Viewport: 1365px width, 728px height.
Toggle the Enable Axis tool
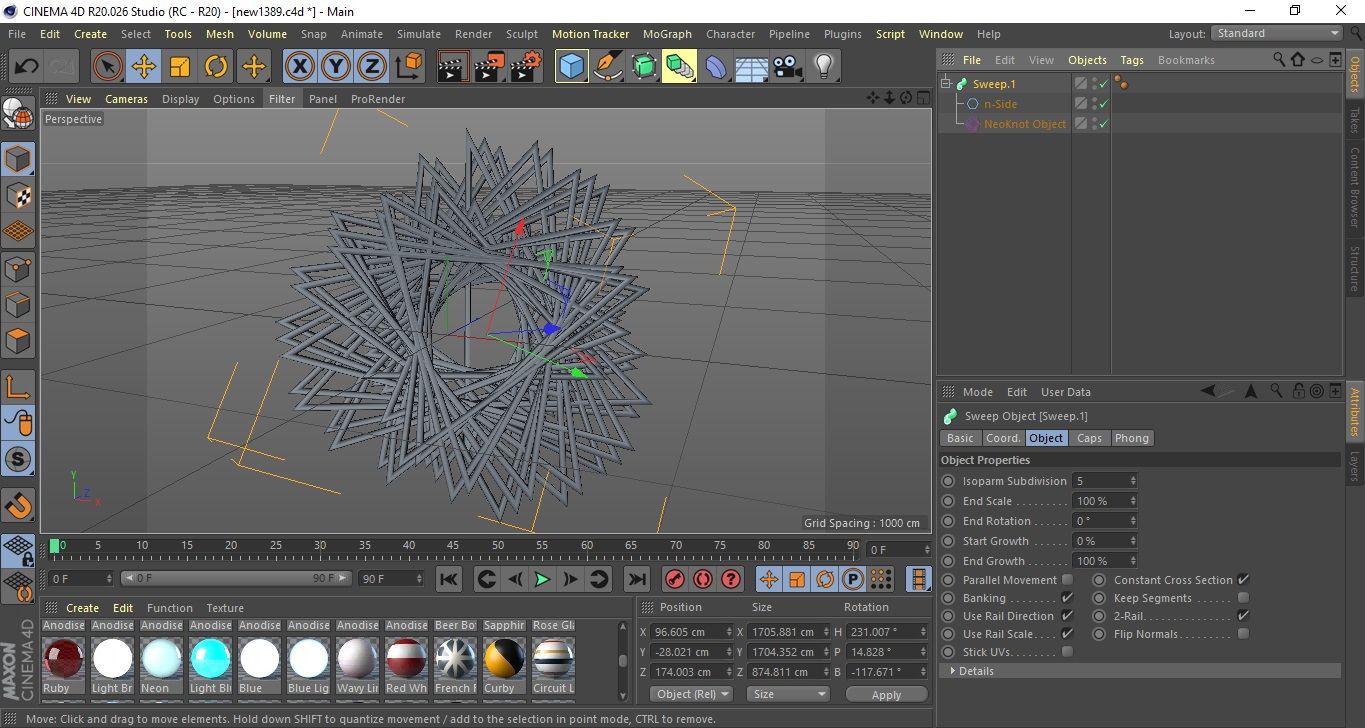(18, 387)
